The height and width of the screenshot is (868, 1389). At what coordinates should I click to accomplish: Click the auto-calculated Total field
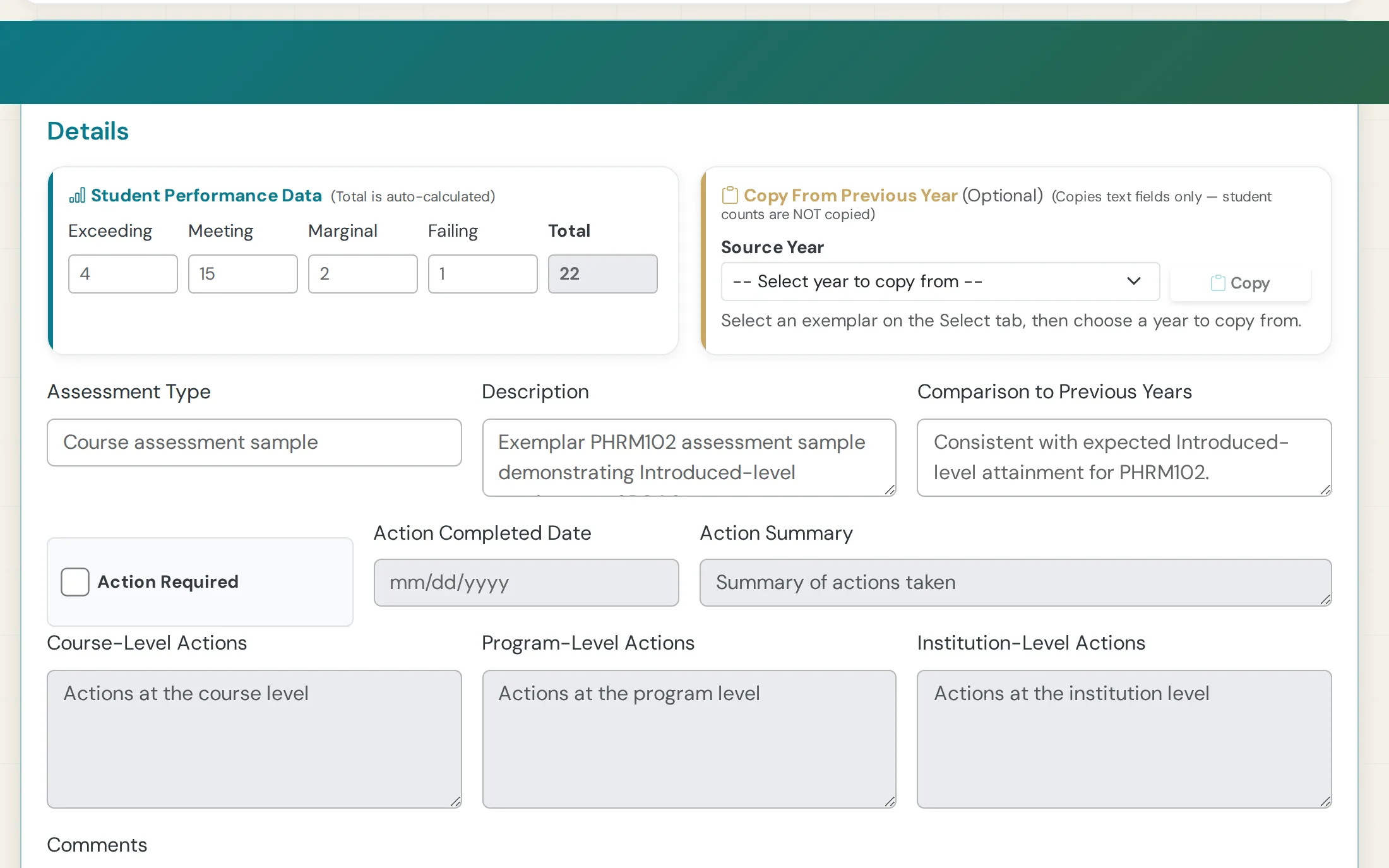[x=603, y=274]
